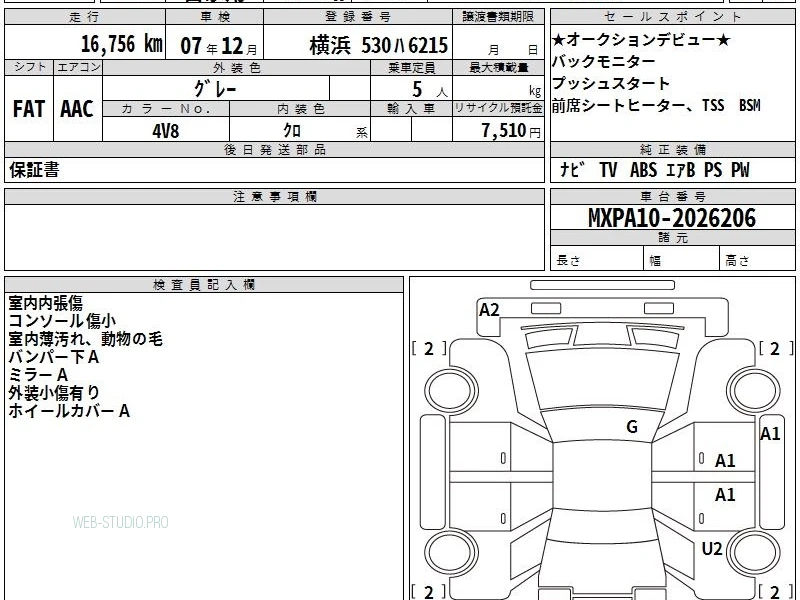
Task: Click プッシュスタート sales point line
Action: click(x=611, y=83)
